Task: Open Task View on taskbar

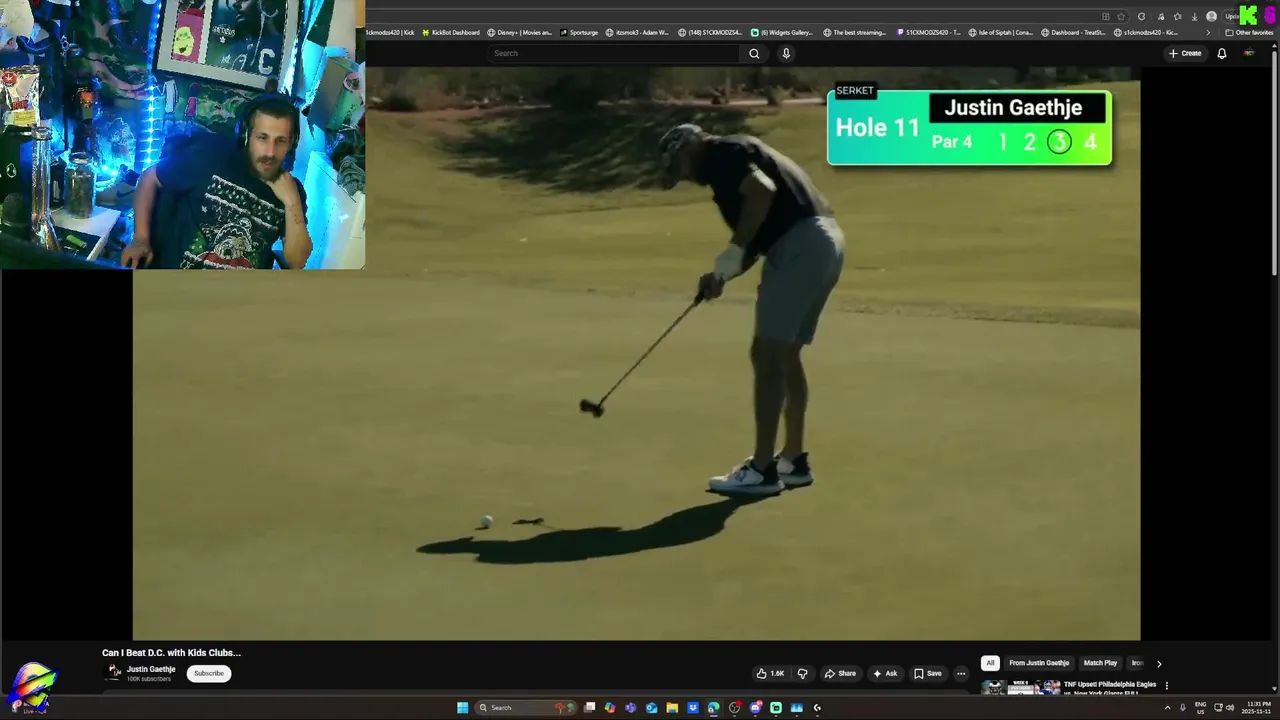Action: pyautogui.click(x=589, y=707)
